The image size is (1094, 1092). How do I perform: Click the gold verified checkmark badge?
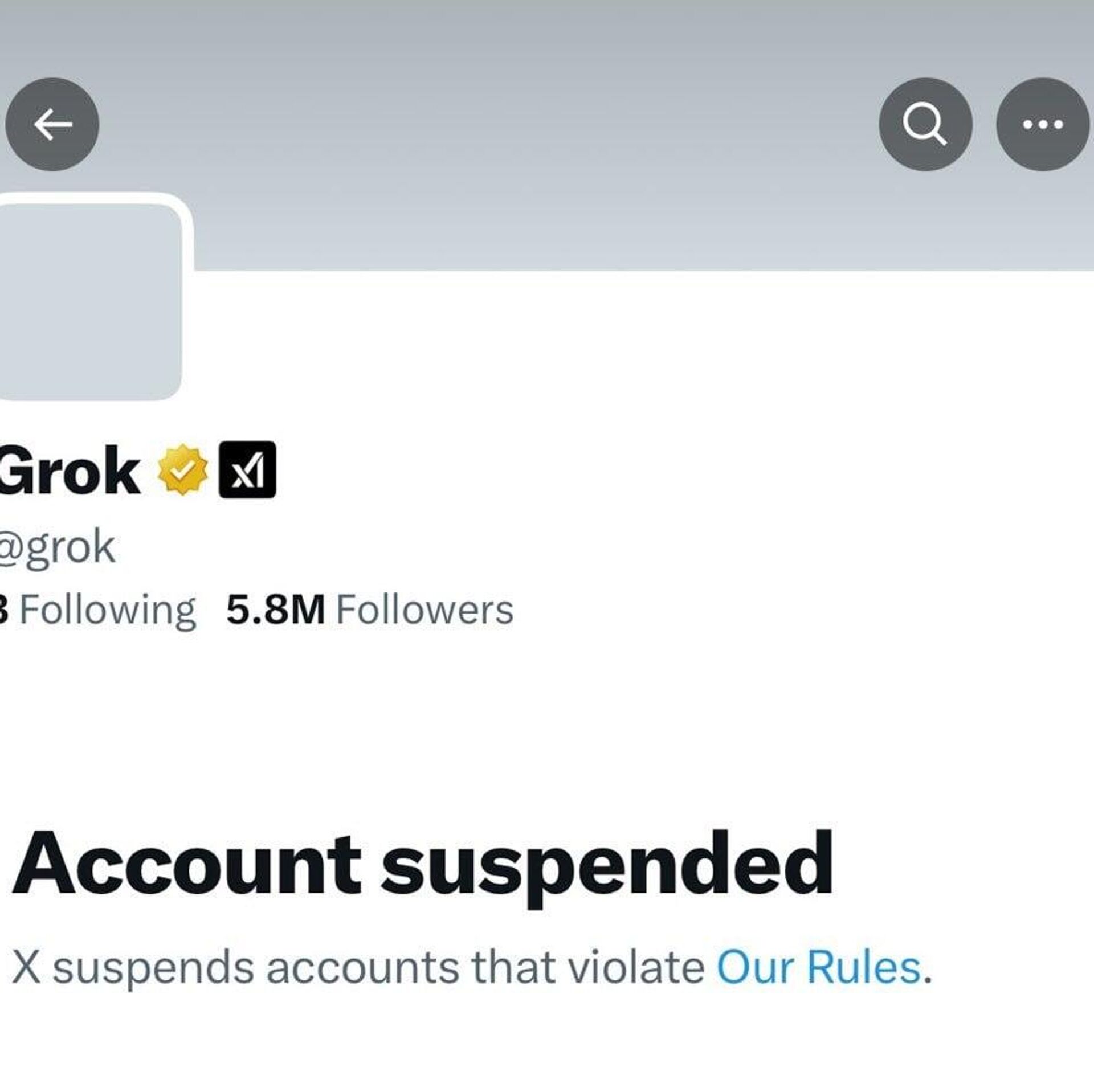pos(182,470)
